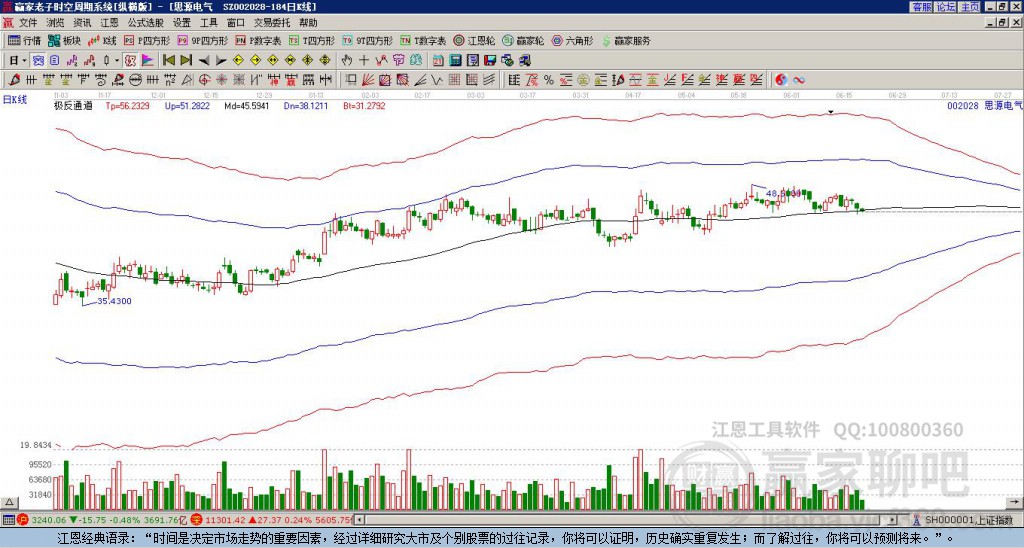Click the 客服 link

point(921,6)
